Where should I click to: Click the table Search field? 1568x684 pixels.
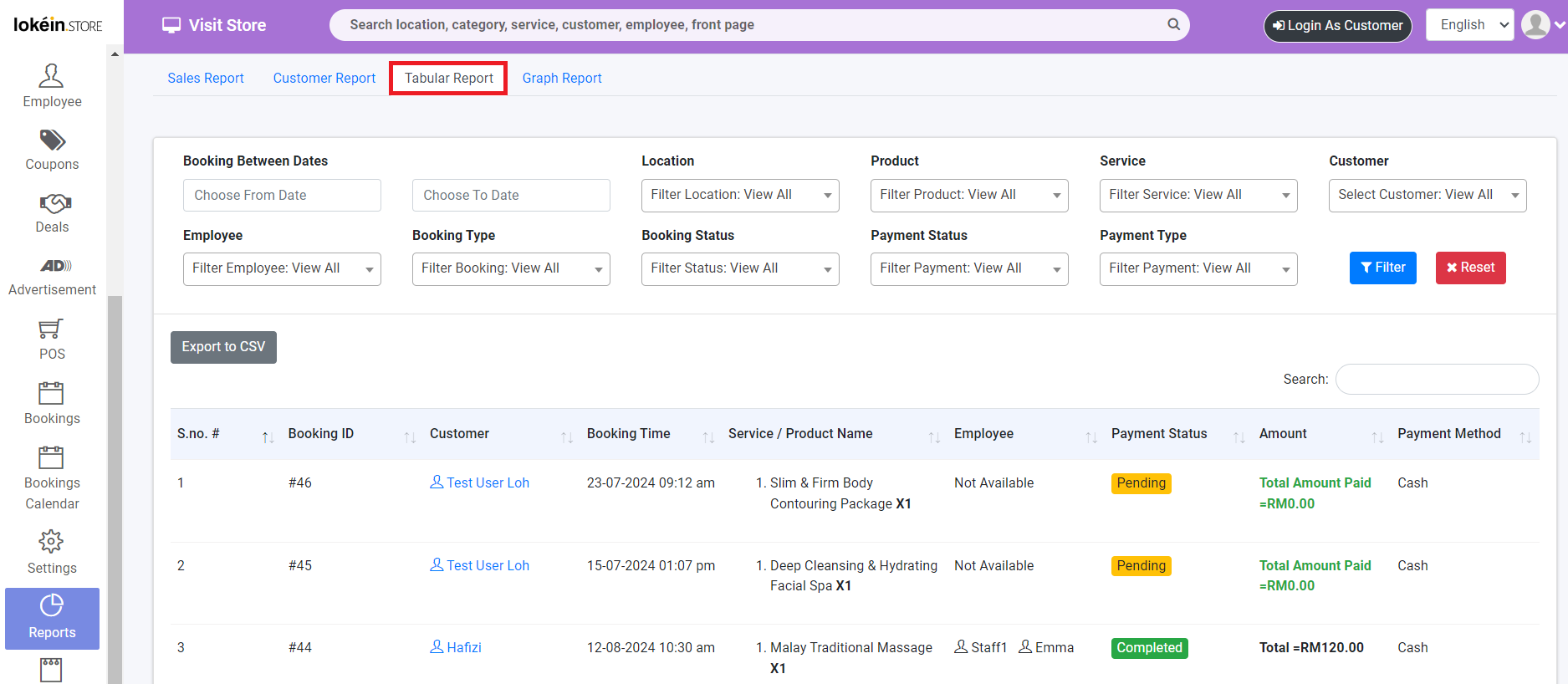point(1437,379)
